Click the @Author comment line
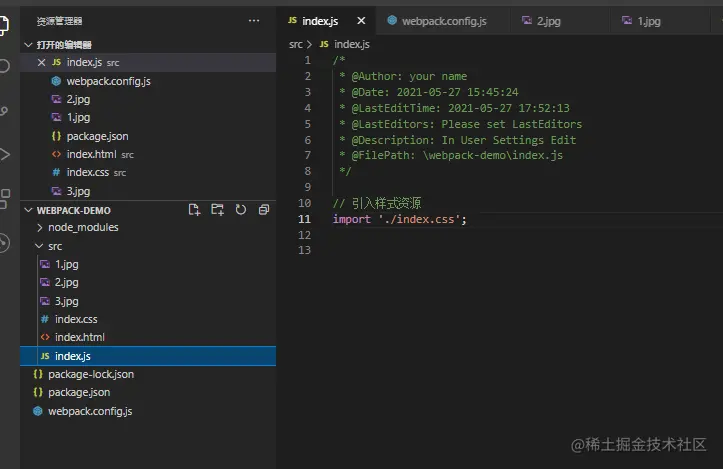The height and width of the screenshot is (469, 723). point(403,76)
